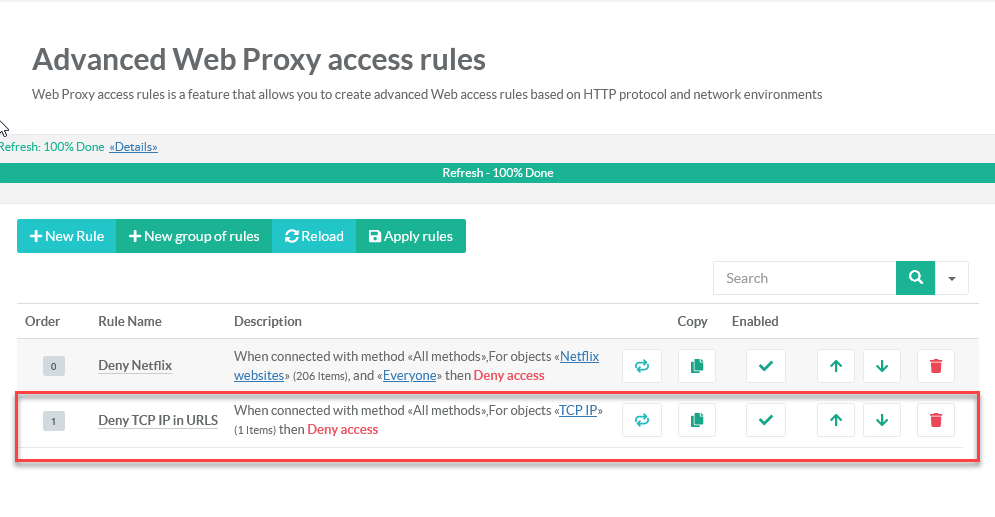995x517 pixels.
Task: Click New group of rules button
Action: pyautogui.click(x=194, y=236)
